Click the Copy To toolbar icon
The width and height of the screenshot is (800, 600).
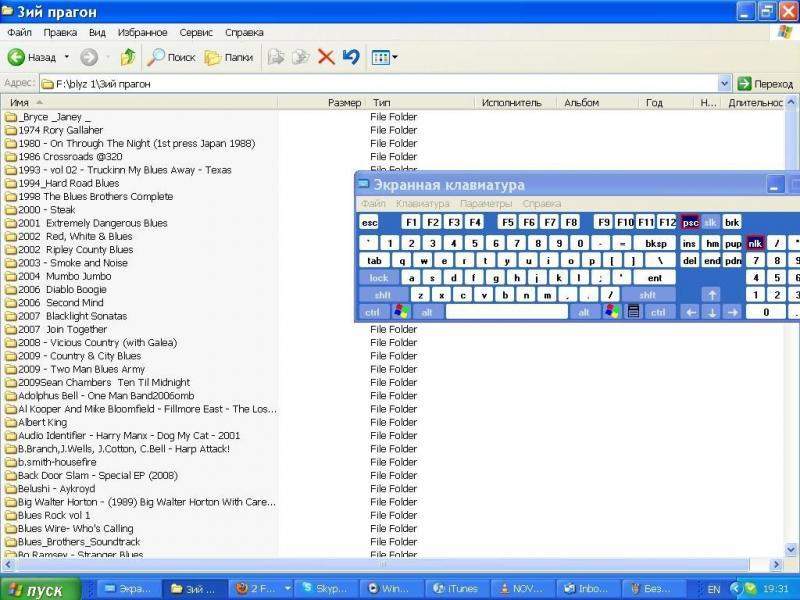click(x=301, y=57)
